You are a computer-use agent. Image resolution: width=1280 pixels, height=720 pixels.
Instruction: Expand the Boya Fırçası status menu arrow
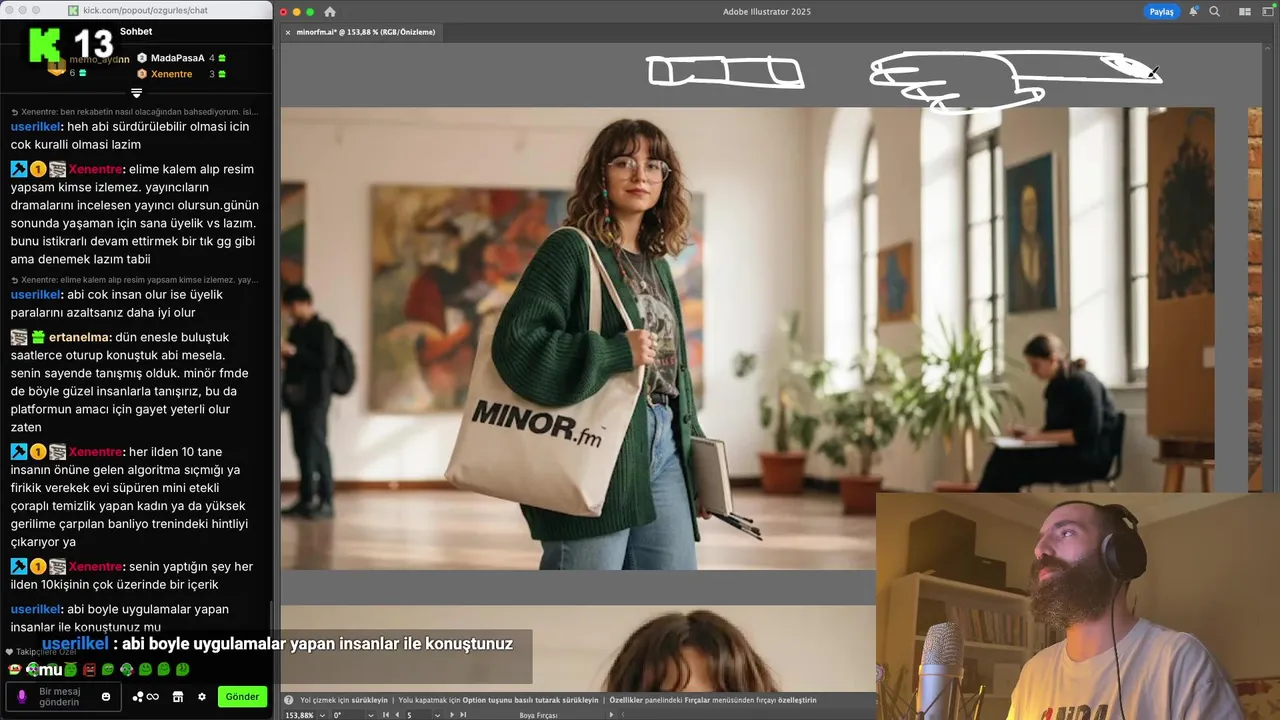click(611, 715)
